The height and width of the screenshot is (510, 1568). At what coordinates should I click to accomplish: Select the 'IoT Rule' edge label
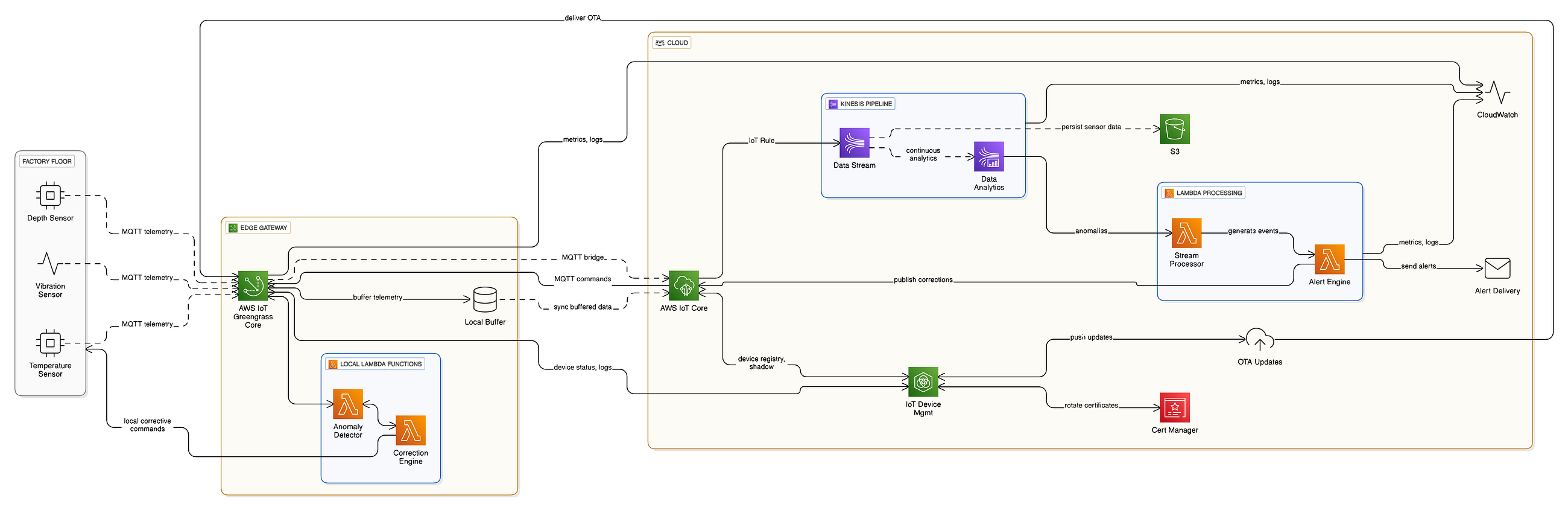tap(762, 141)
